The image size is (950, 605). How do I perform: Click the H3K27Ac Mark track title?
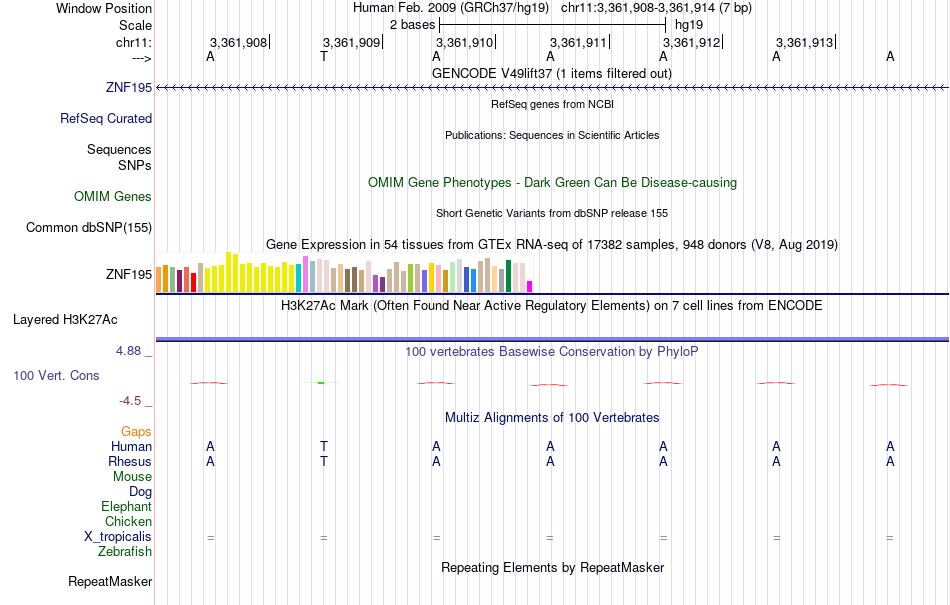[551, 305]
